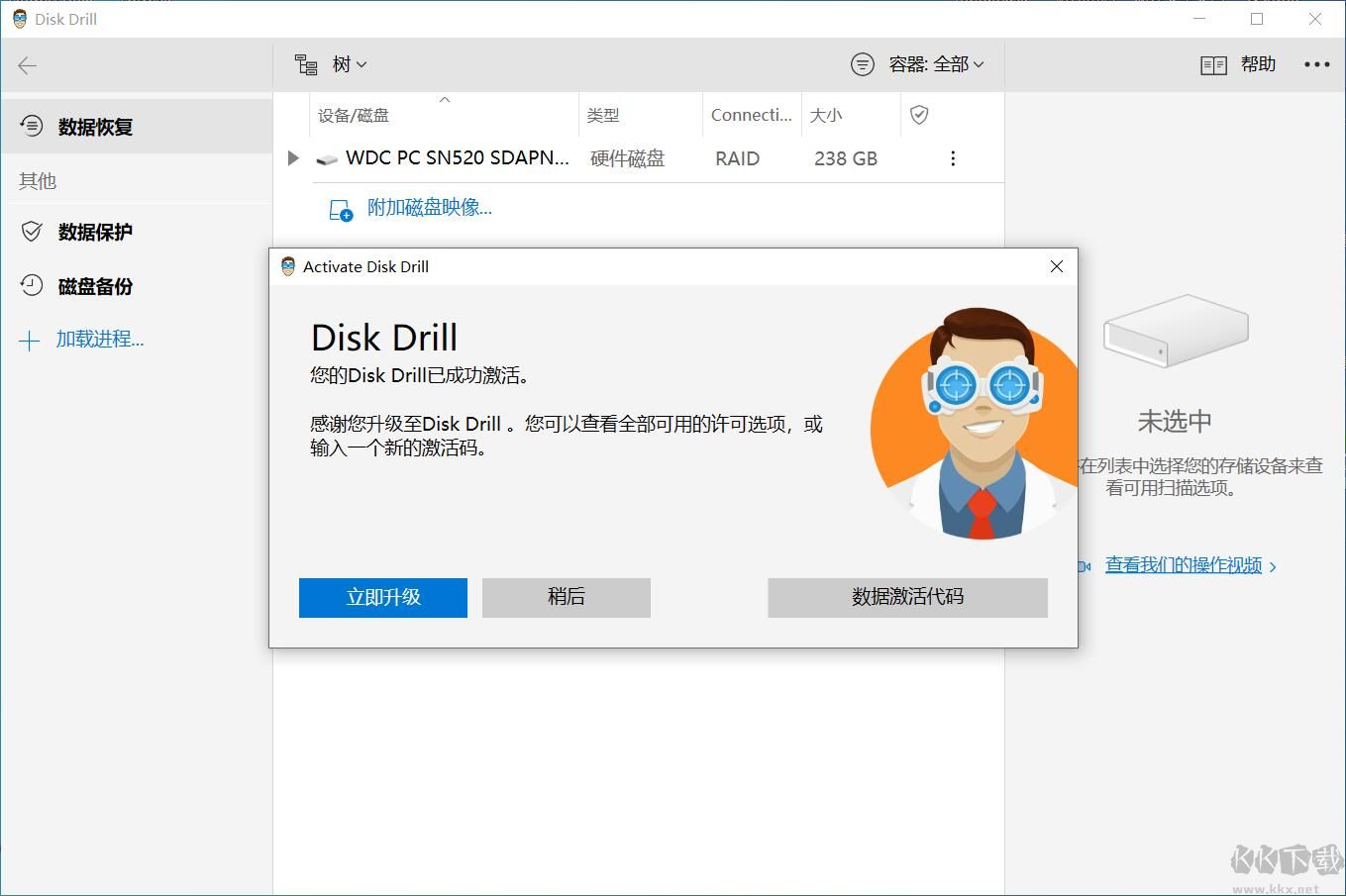Open help using the 帮助 icon
The width and height of the screenshot is (1346, 896).
point(1212,64)
